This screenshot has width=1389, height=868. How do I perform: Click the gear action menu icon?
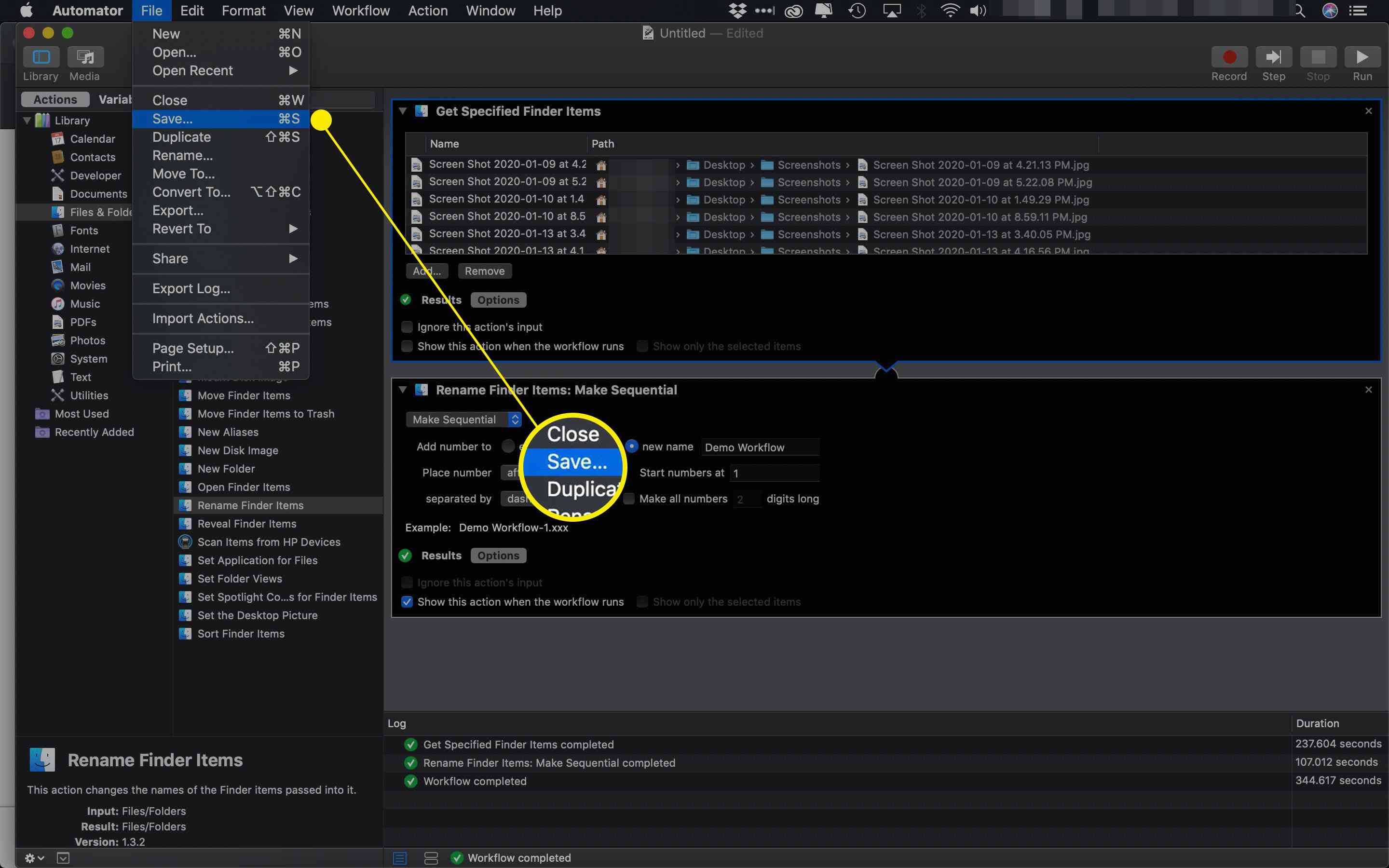click(34, 858)
